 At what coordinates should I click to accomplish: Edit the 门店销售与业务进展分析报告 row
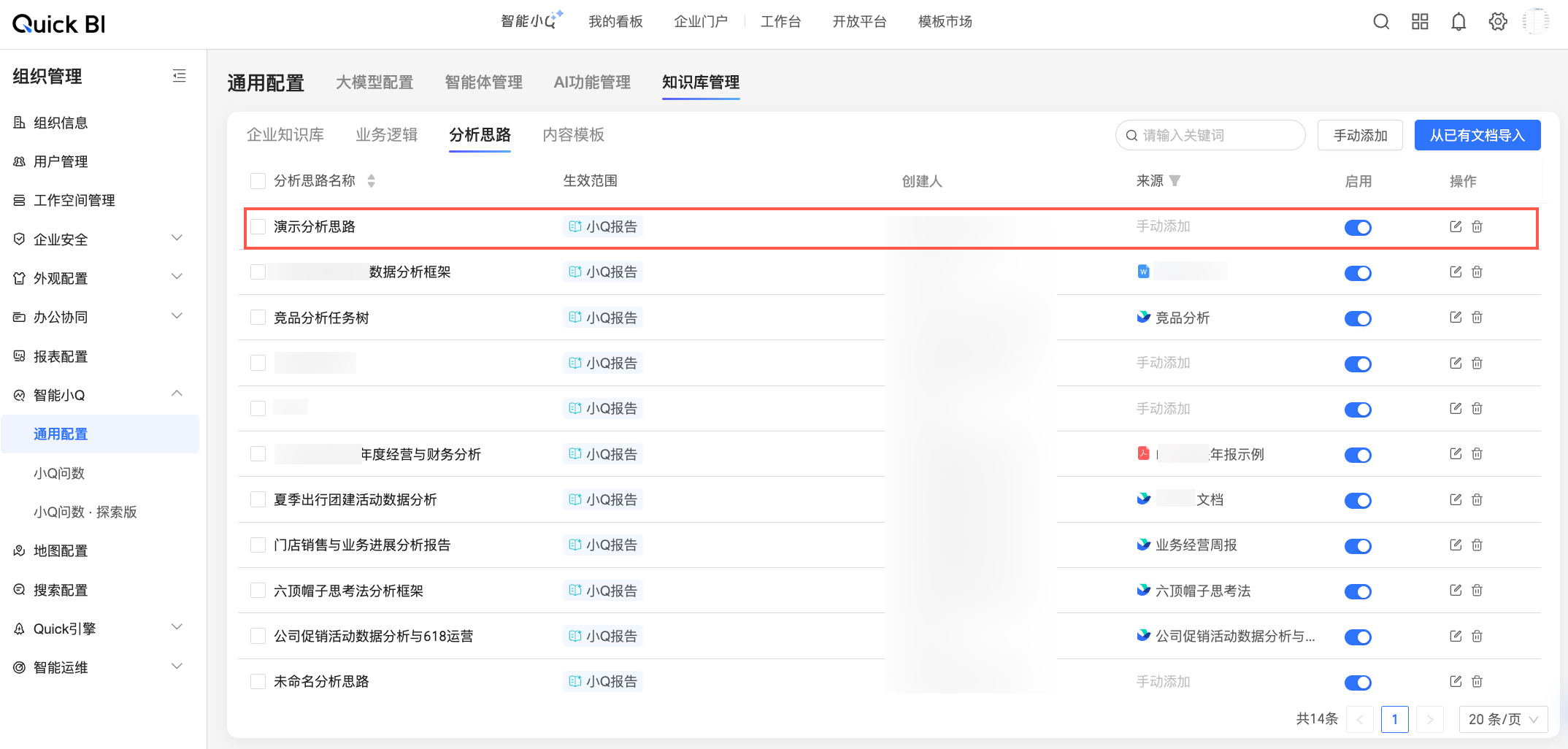coord(1456,545)
